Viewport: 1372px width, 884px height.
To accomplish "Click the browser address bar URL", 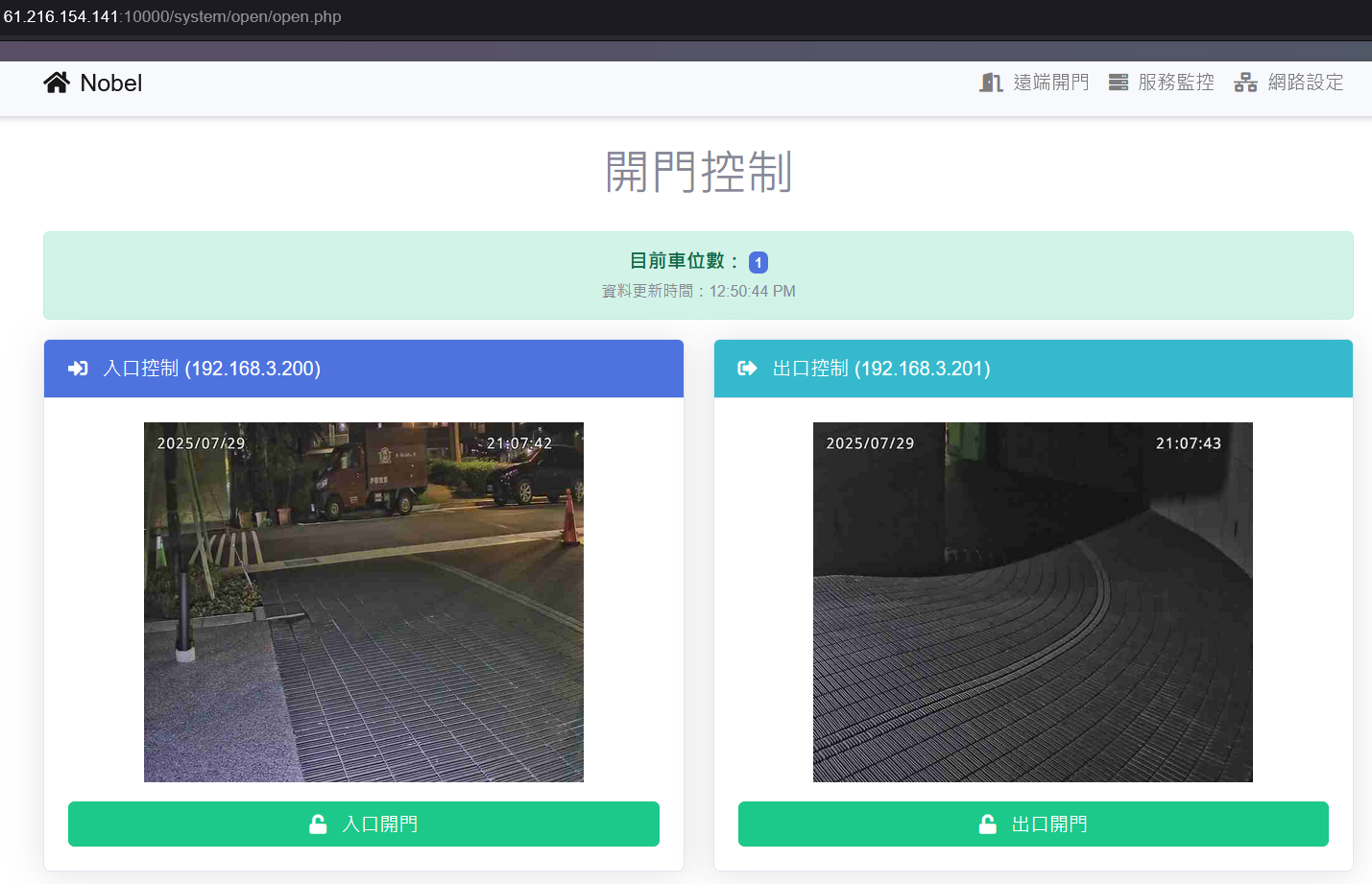I will (x=173, y=16).
